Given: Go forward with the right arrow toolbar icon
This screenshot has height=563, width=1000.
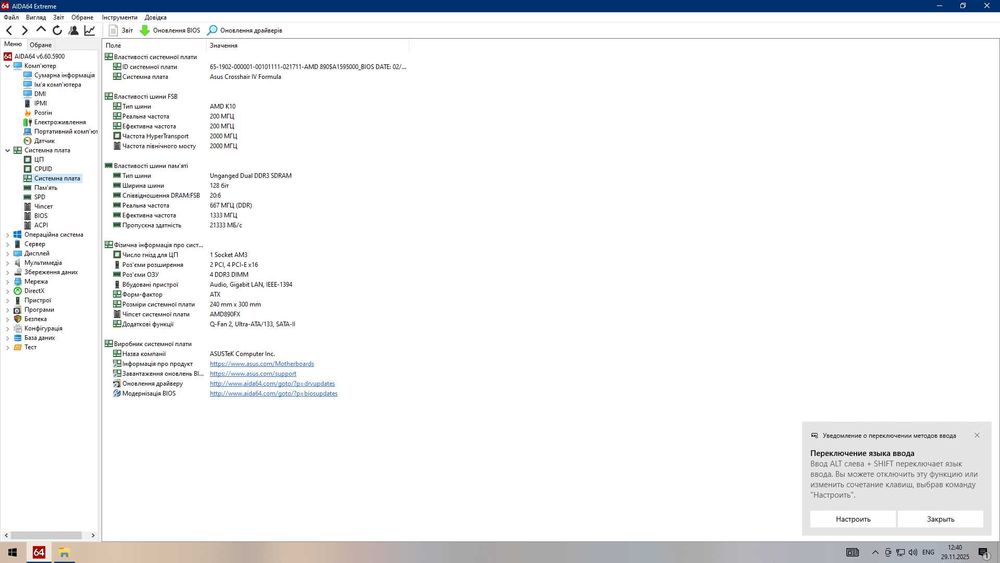Looking at the screenshot, I should click(25, 30).
